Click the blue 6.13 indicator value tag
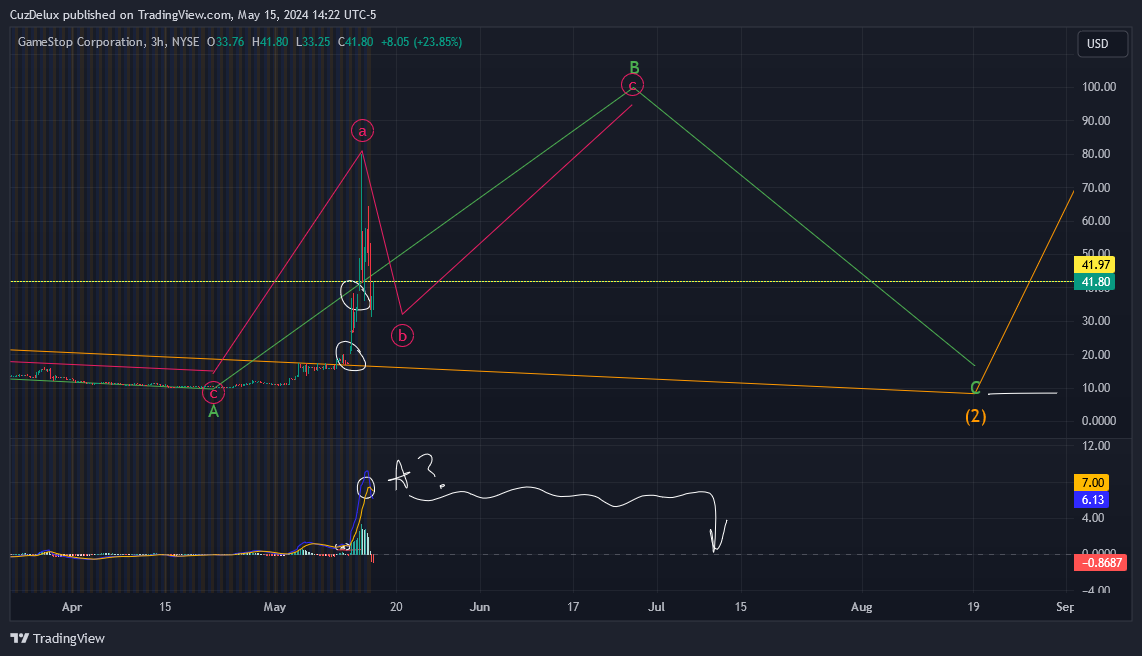1142x656 pixels. coord(1092,499)
